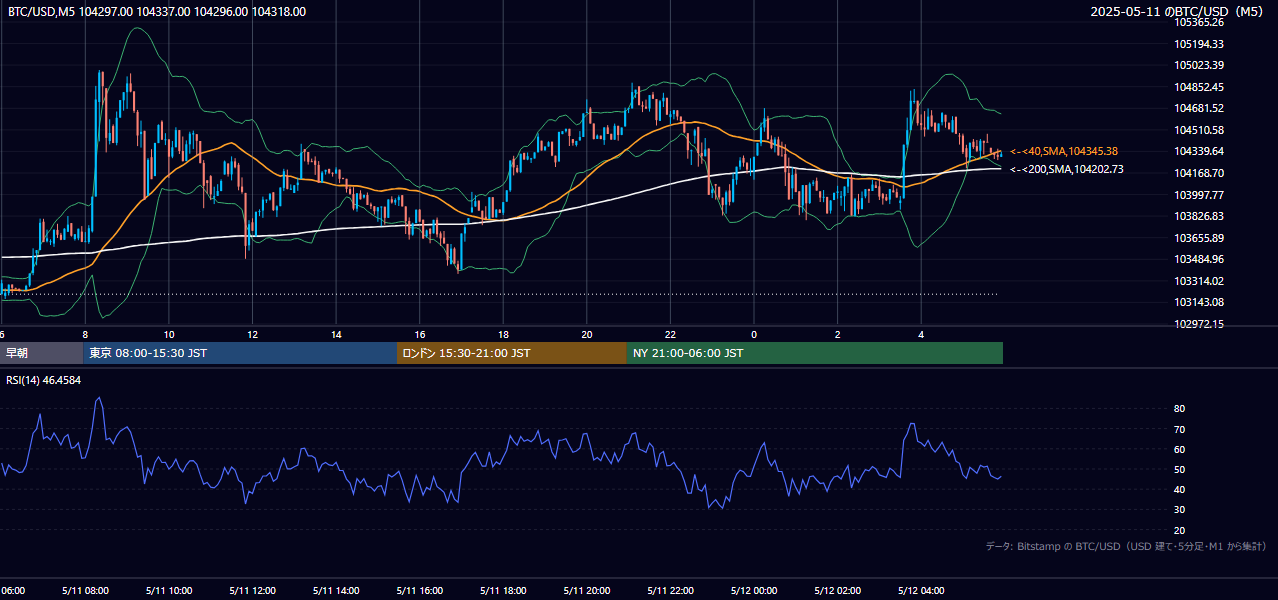Click price axis value 104339.64
Image resolution: width=1278 pixels, height=600 pixels.
(x=1200, y=151)
